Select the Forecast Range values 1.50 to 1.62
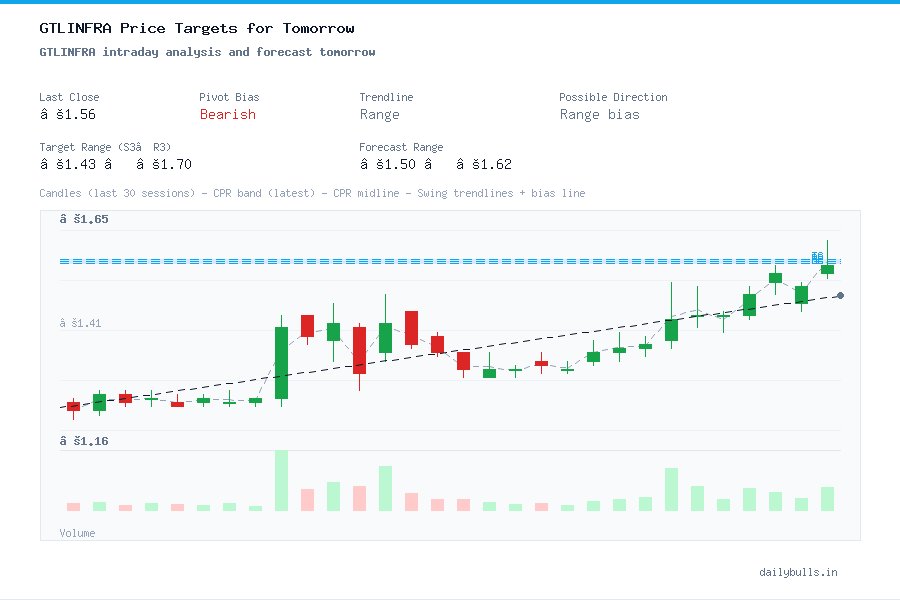 point(436,164)
